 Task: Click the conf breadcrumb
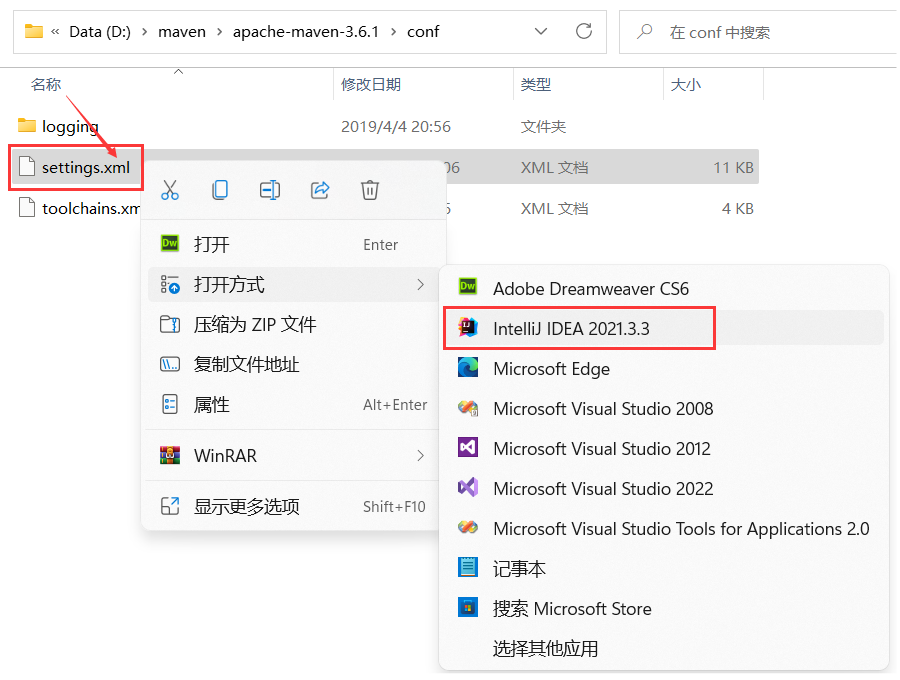(x=423, y=32)
